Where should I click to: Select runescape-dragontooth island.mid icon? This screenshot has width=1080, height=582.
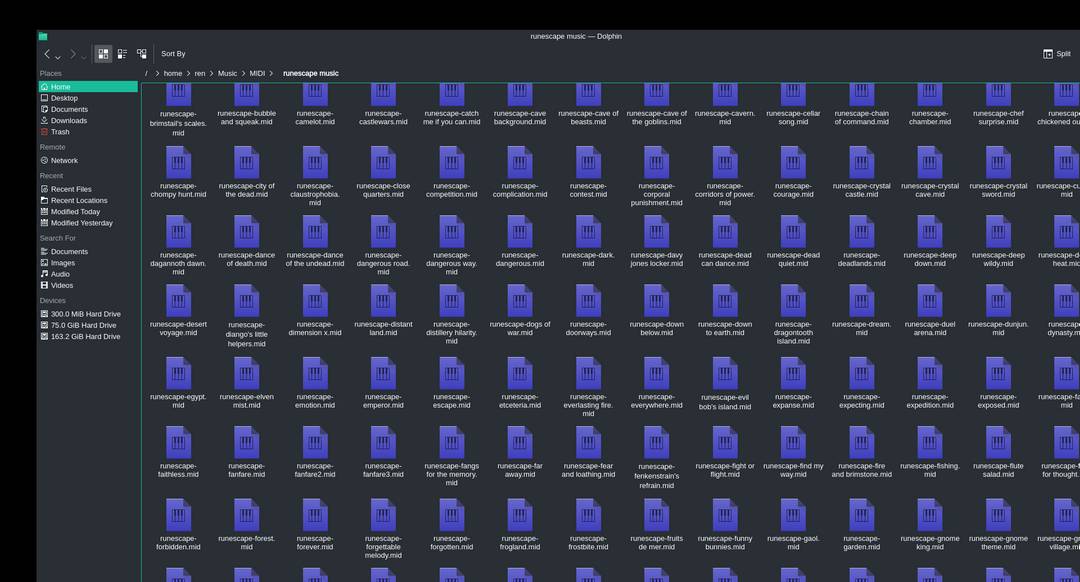(x=793, y=301)
